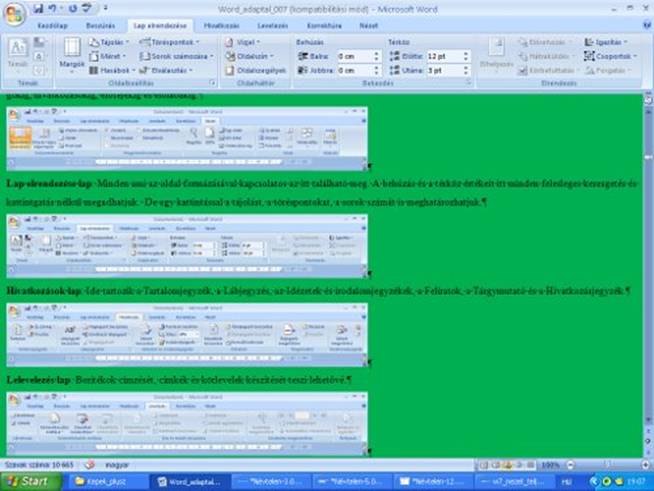
Task: Click the vertical scrollbar thumb
Action: click(648, 157)
